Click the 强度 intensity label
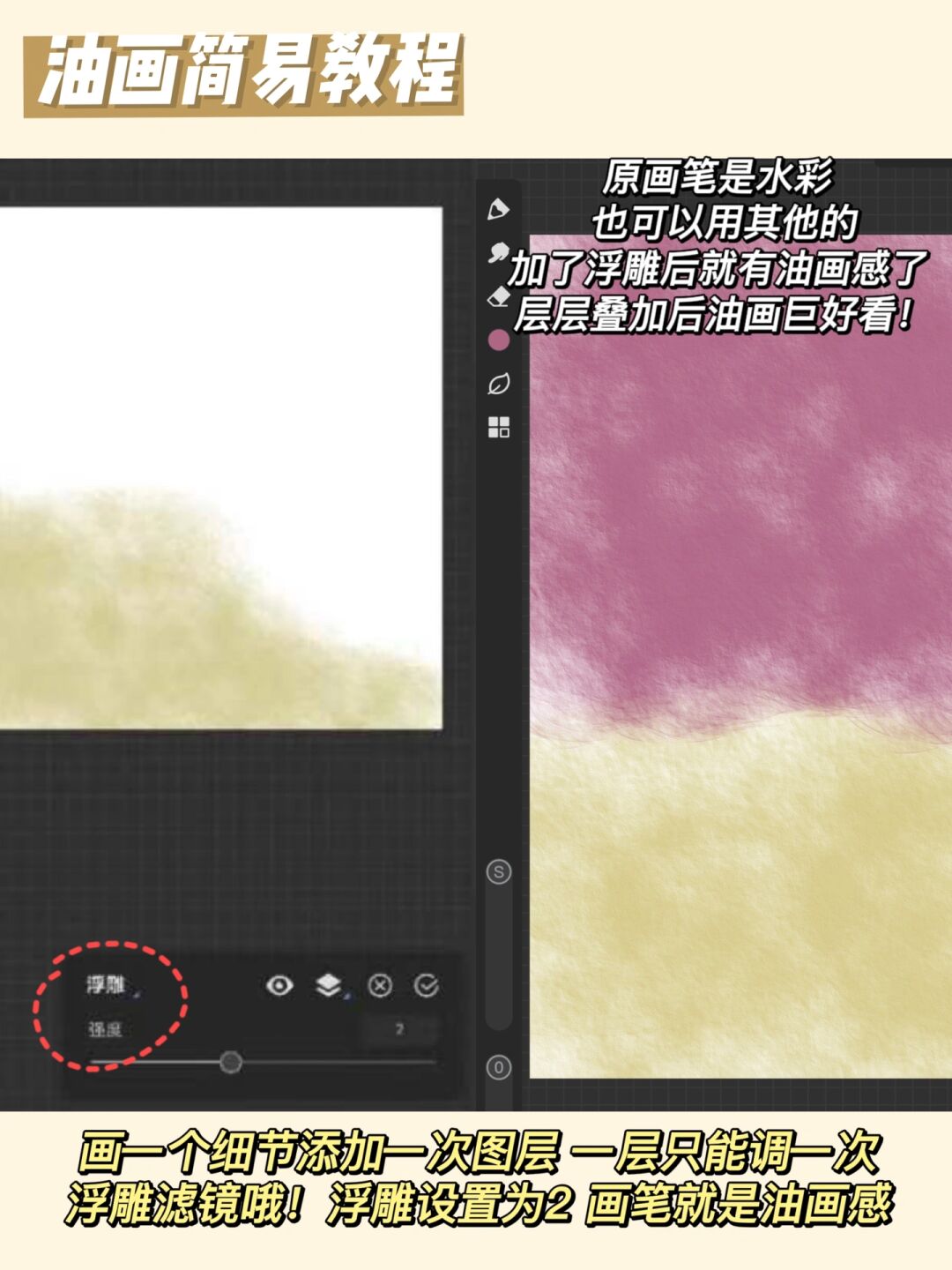This screenshot has width=952, height=1270. coord(104,1029)
